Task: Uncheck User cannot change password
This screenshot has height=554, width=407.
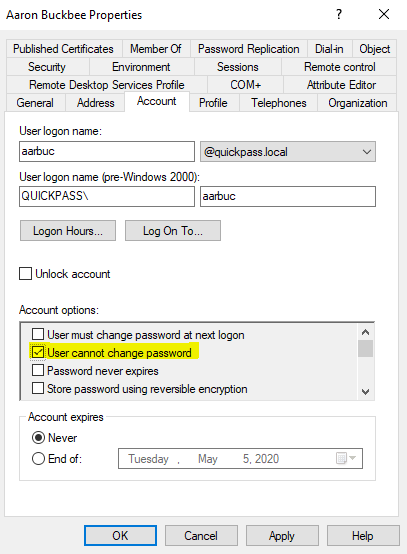Action: [38, 352]
